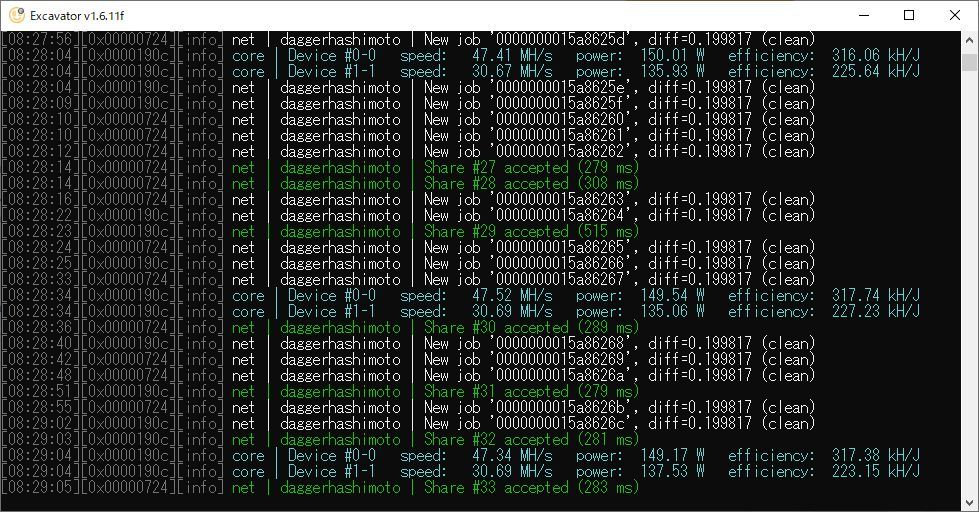Image resolution: width=979 pixels, height=512 pixels.
Task: Click the power value 135.06 W
Action: pyautogui.click(x=672, y=312)
